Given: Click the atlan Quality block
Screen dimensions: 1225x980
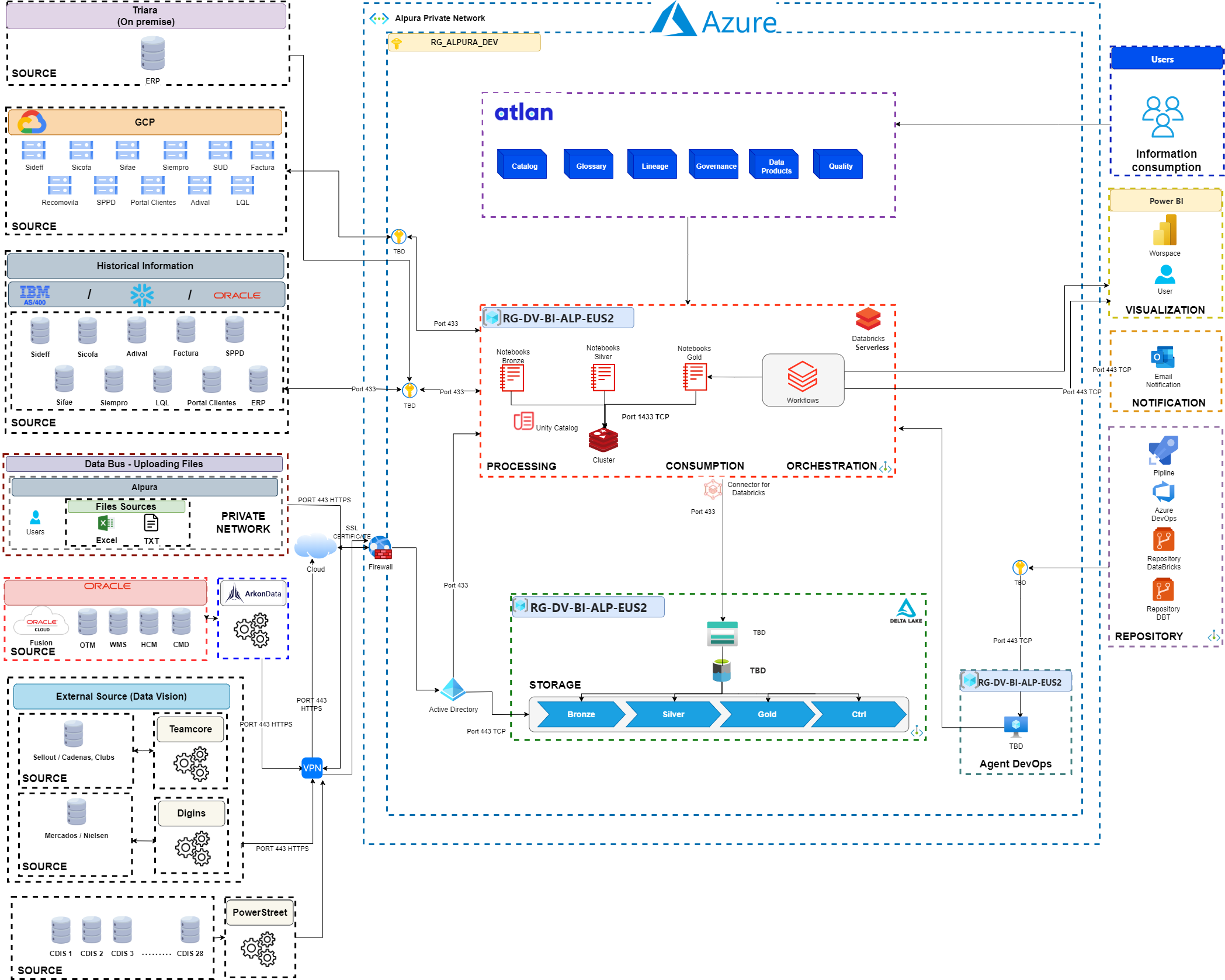Looking at the screenshot, I should (x=838, y=164).
